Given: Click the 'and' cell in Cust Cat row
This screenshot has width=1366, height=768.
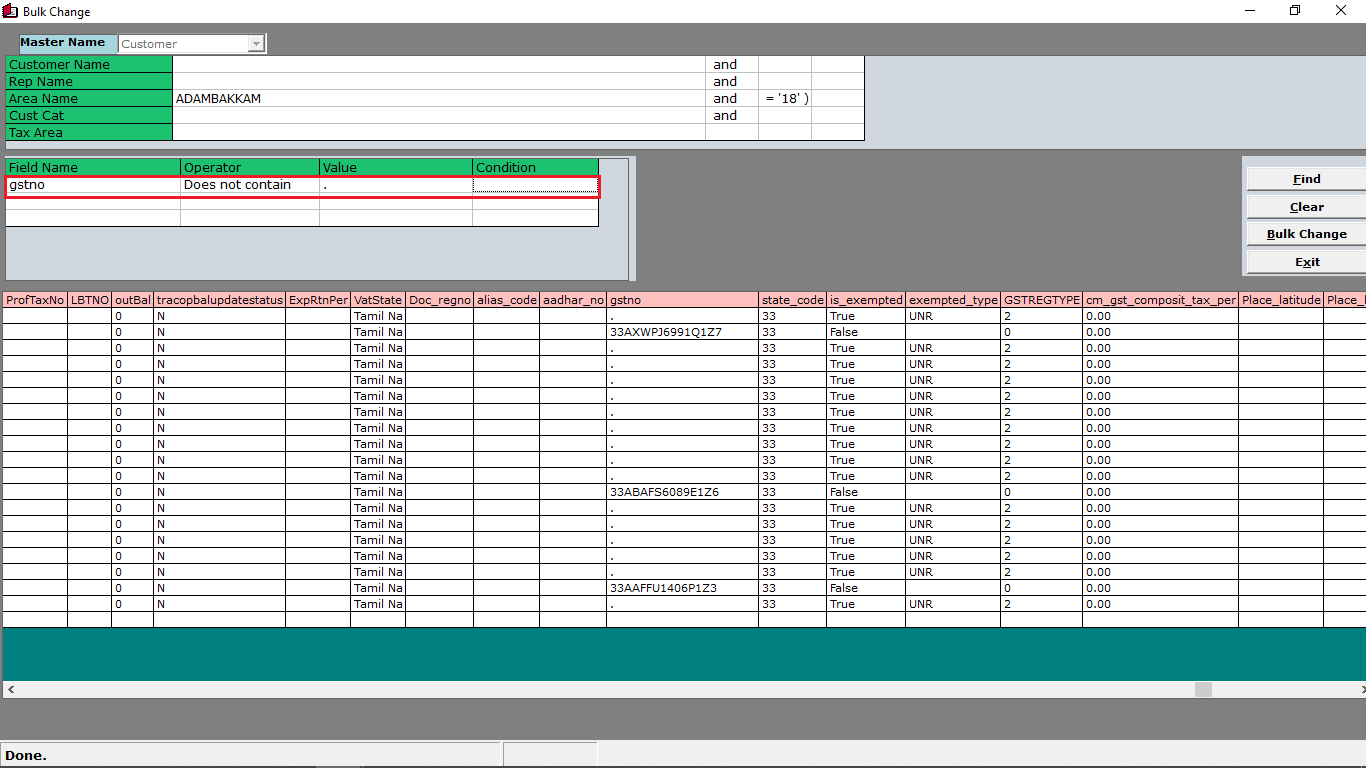Looking at the screenshot, I should [x=732, y=115].
